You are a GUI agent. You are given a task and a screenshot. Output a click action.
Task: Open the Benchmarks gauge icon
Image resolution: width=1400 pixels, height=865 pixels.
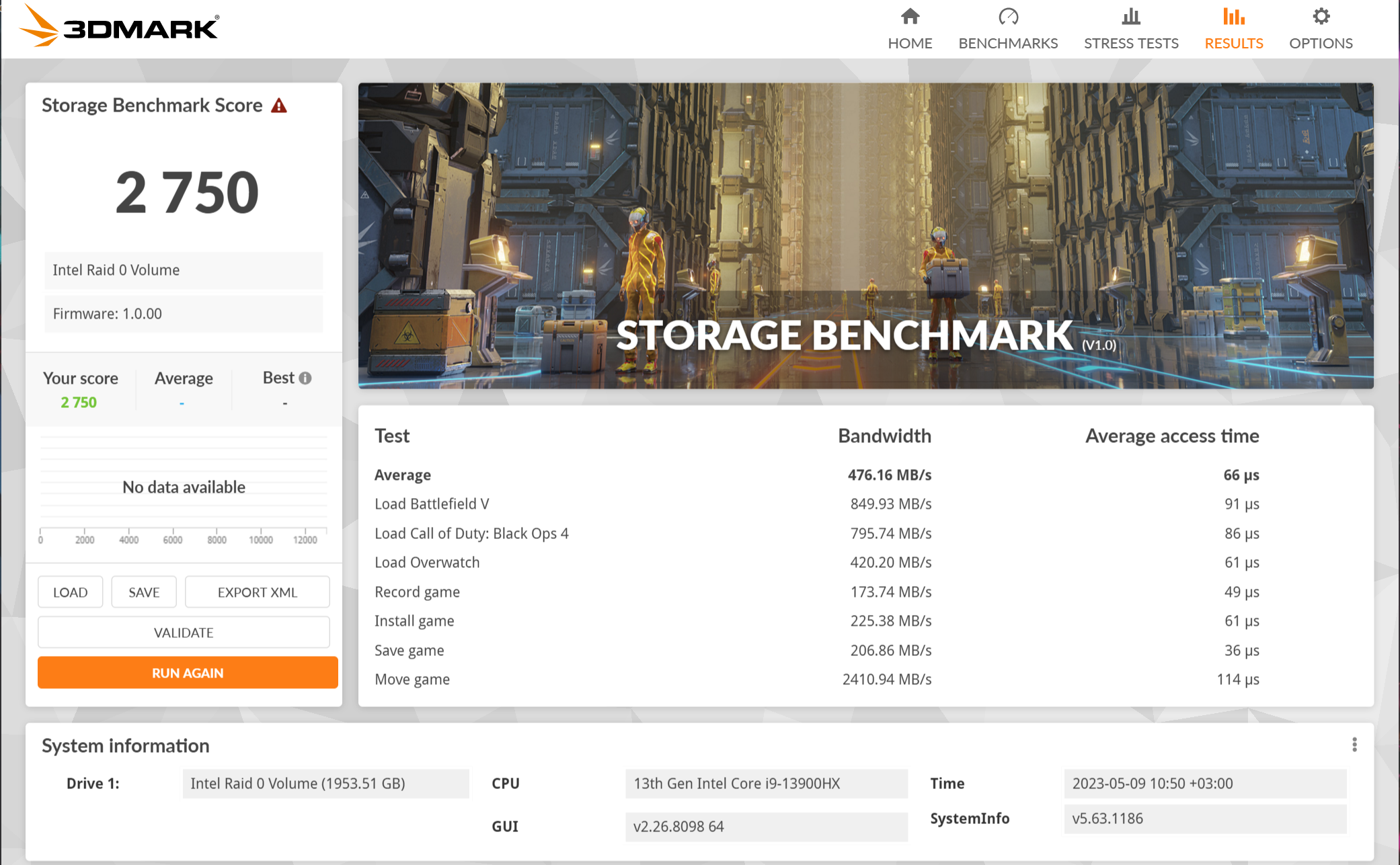coord(1008,16)
